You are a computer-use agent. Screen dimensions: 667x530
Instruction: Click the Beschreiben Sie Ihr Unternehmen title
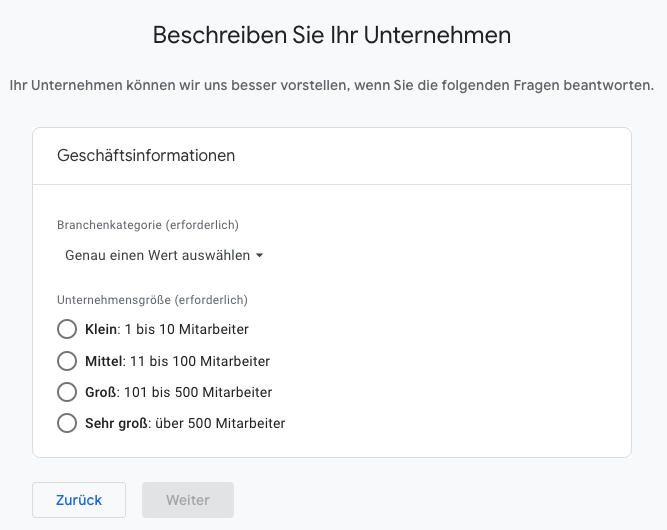point(332,35)
